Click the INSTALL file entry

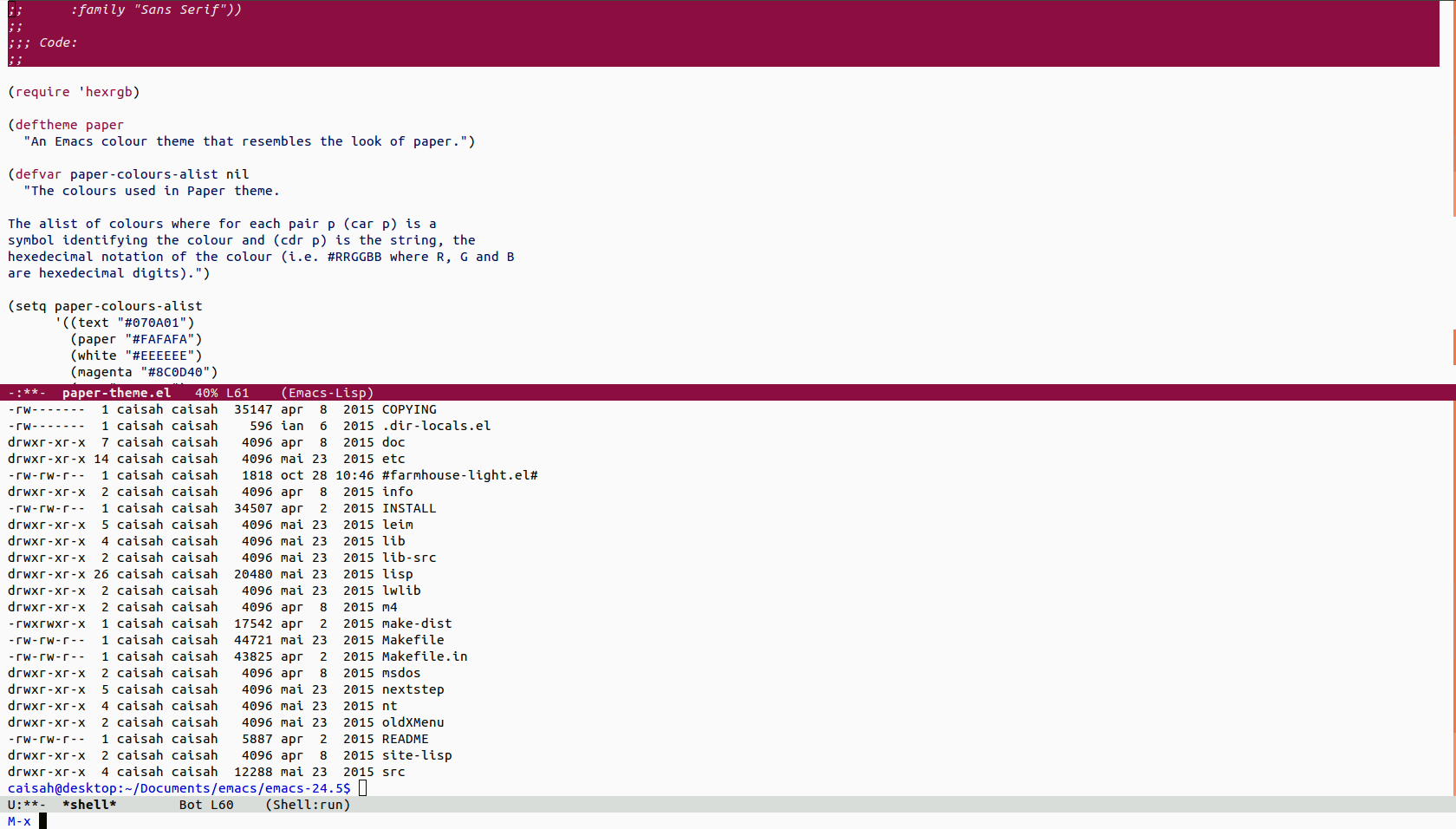(x=409, y=508)
